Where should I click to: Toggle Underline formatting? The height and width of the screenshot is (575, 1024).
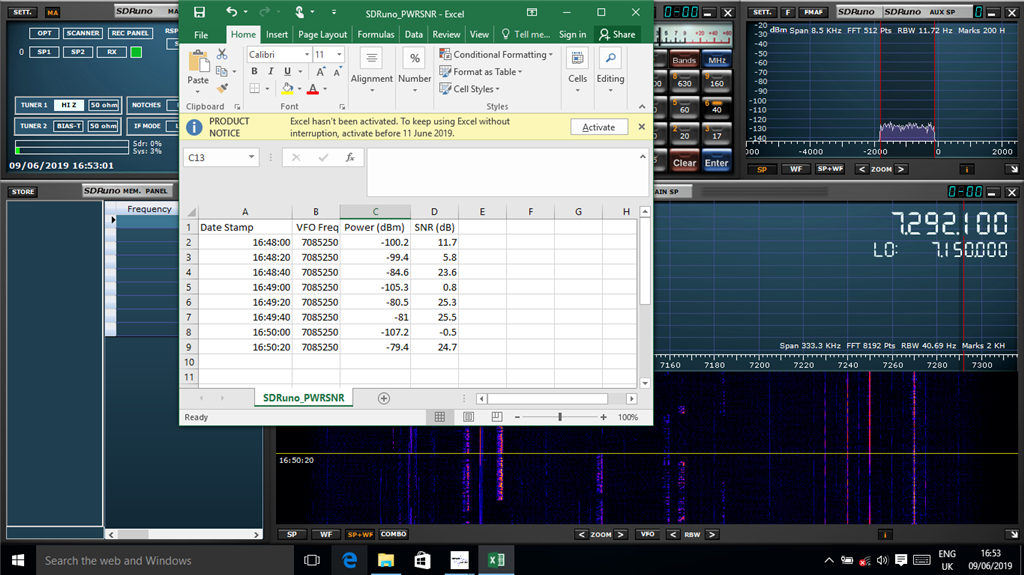coord(287,71)
